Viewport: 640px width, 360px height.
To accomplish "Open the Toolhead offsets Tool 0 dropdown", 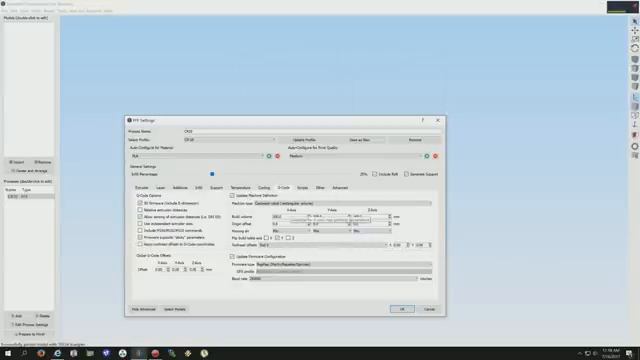I will pos(323,245).
